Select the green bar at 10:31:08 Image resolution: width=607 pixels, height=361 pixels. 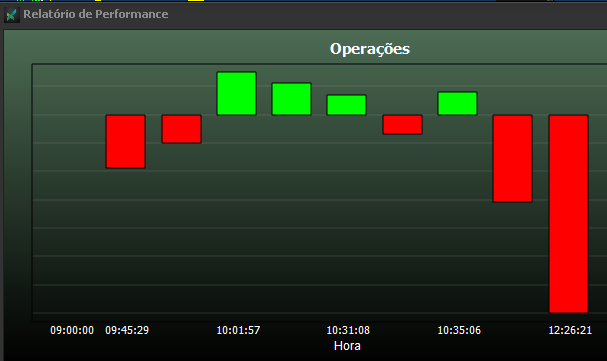pyautogui.click(x=346, y=105)
